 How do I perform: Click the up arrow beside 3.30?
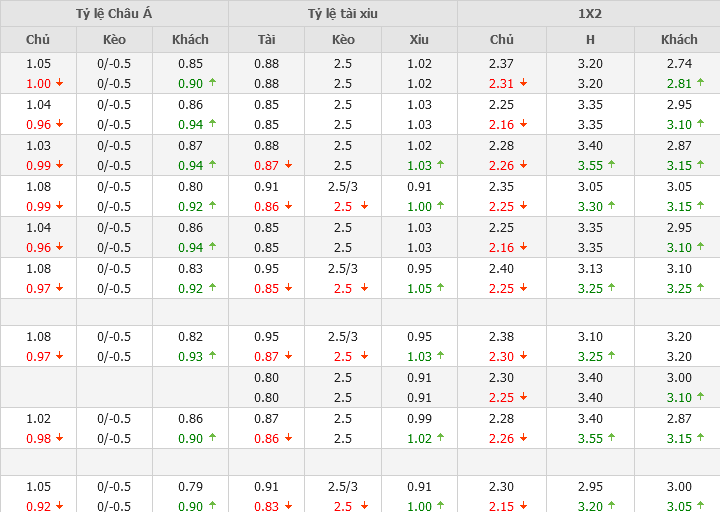point(611,207)
